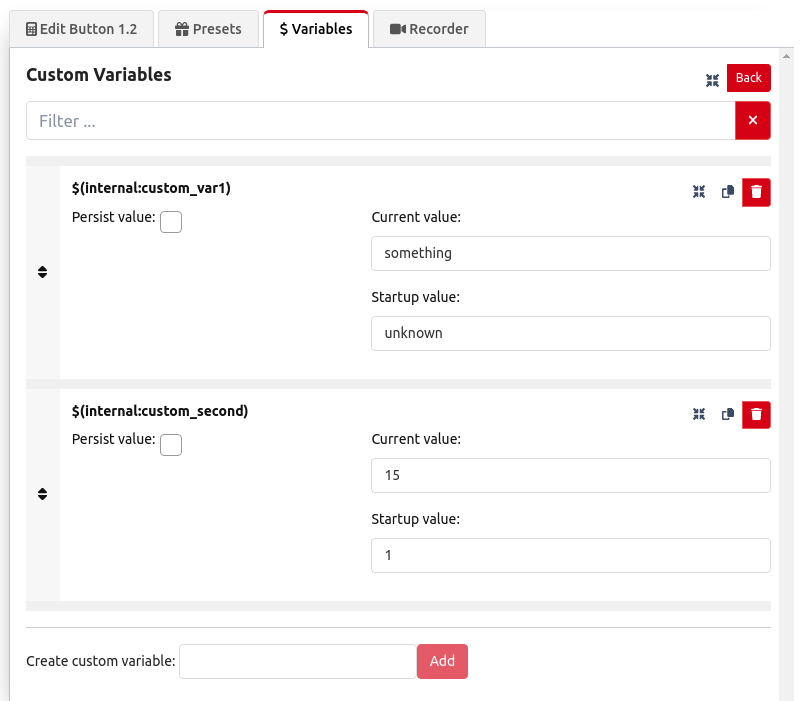804x701 pixels.
Task: Click the current value field showing something
Action: pos(570,253)
